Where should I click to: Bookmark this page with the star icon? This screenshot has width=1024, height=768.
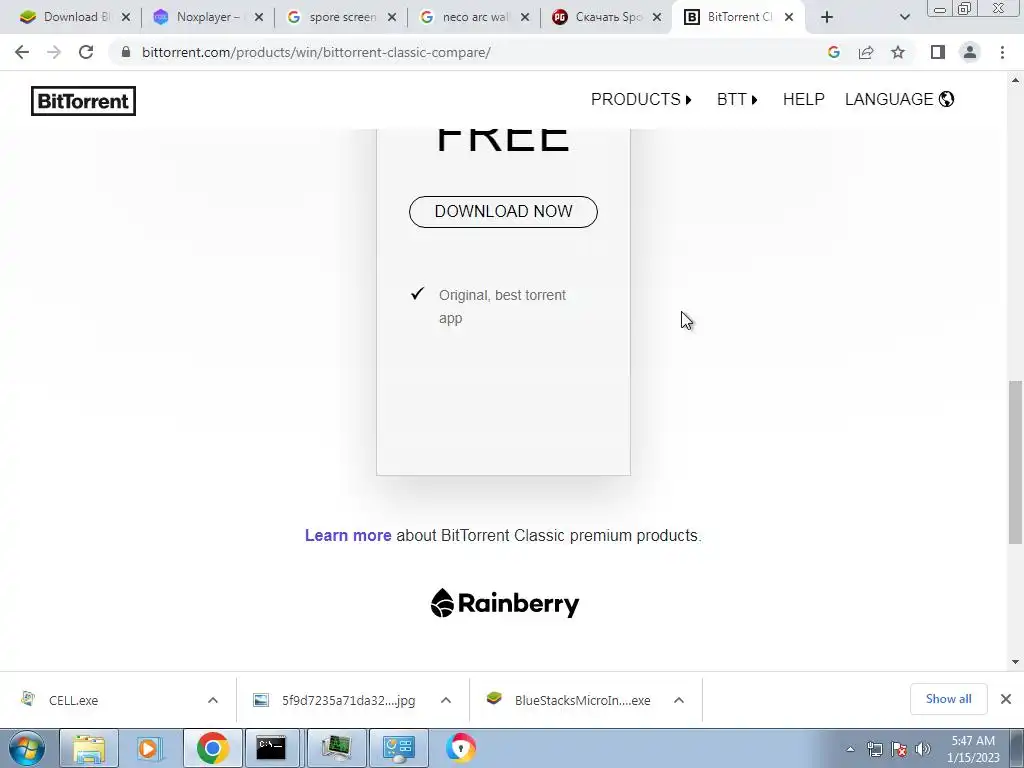point(898,52)
